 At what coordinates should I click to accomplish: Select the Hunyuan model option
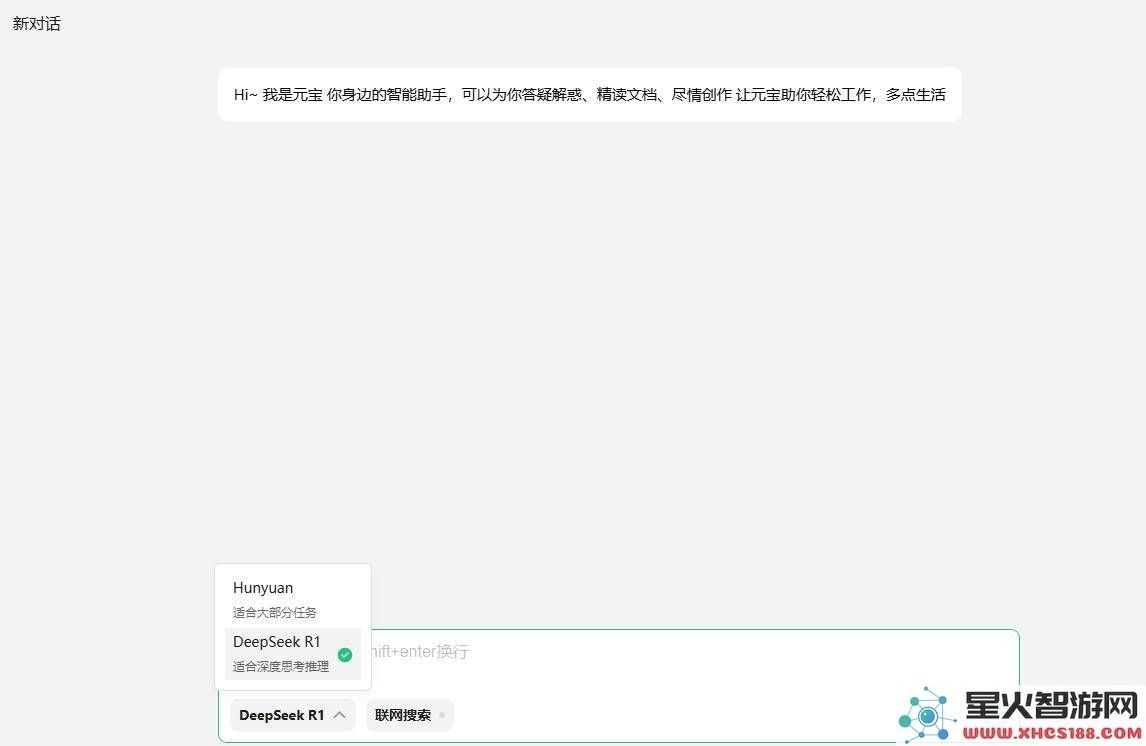(292, 599)
